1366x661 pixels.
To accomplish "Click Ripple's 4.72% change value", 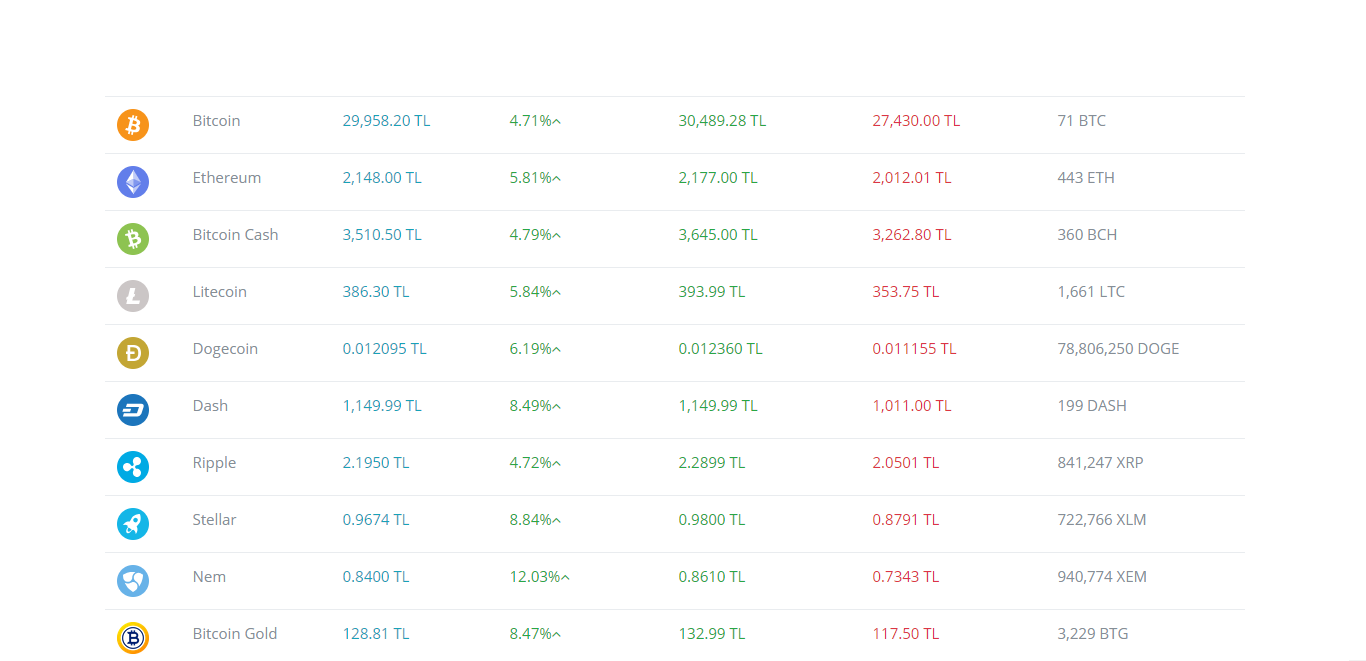I will pos(535,463).
